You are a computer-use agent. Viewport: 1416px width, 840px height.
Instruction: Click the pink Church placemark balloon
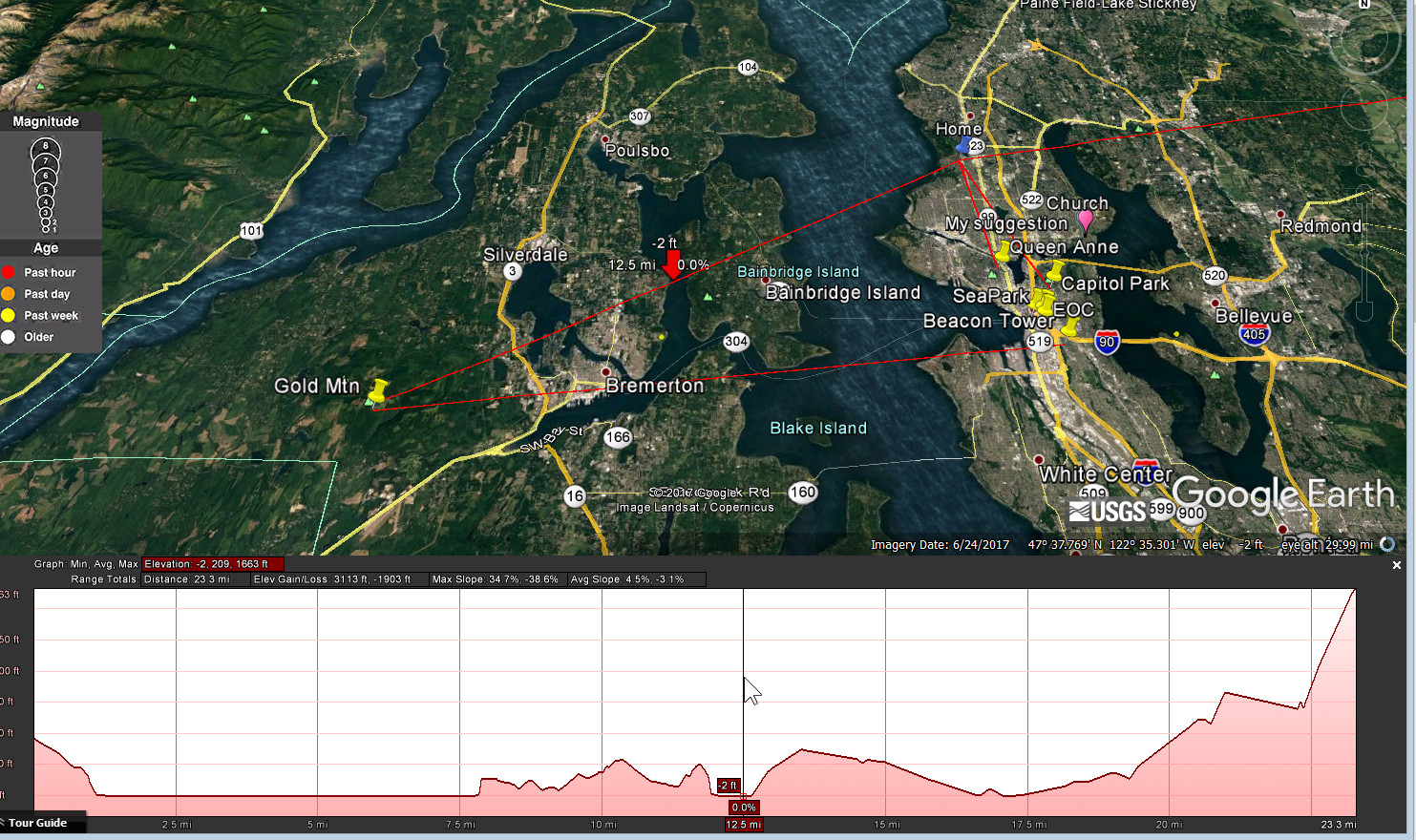click(x=1086, y=220)
